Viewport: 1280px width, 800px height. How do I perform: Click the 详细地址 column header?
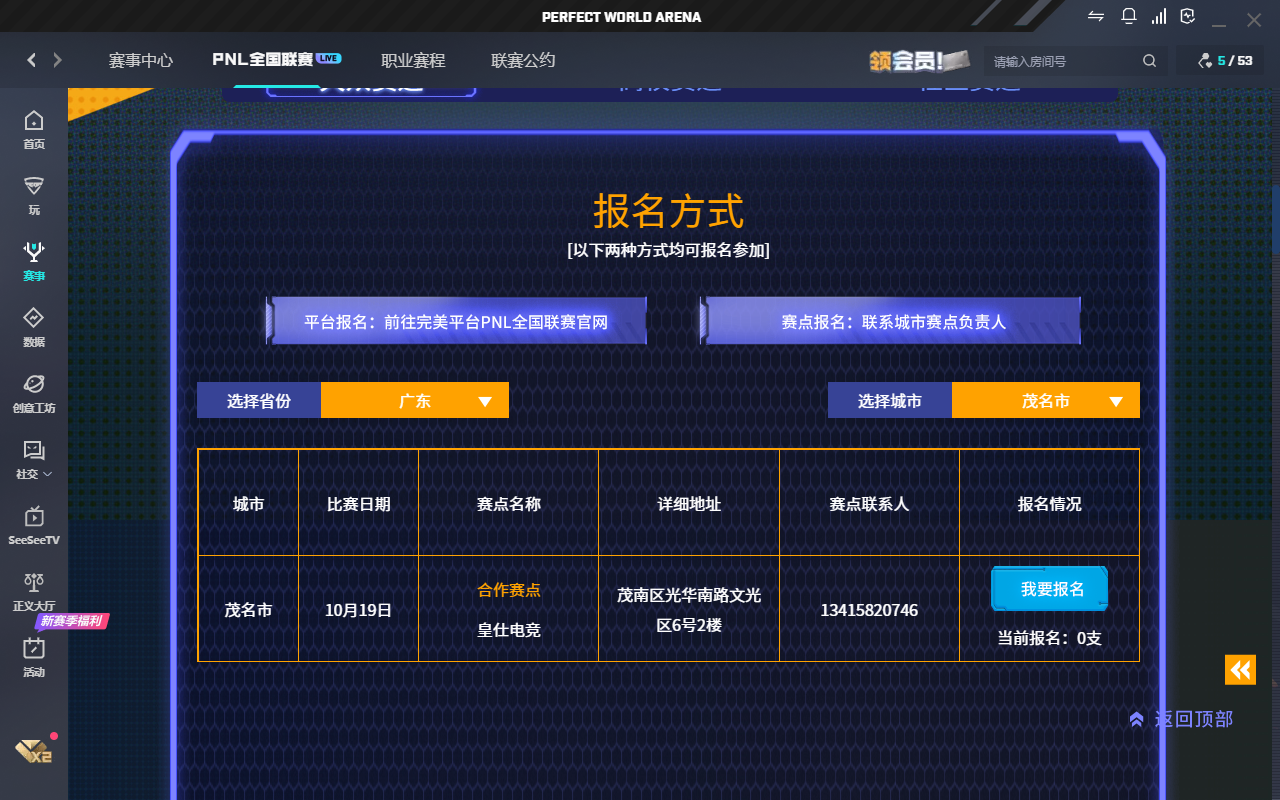(689, 503)
